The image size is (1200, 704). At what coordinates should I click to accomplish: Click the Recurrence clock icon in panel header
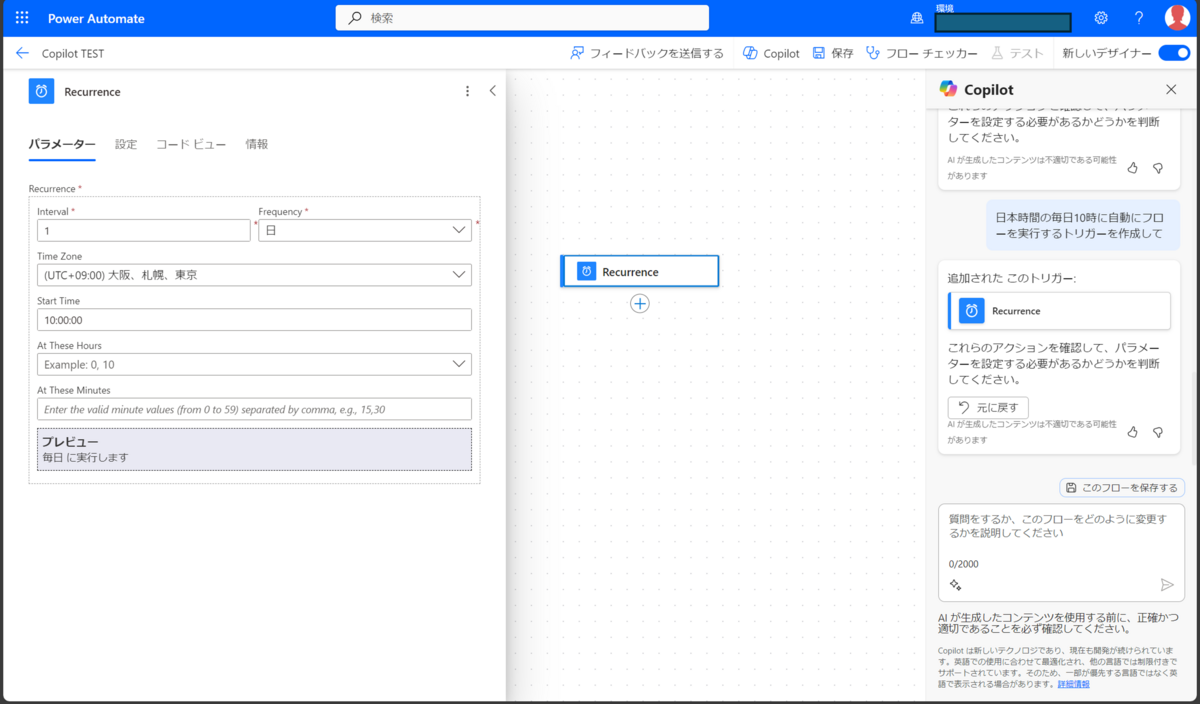pos(41,91)
